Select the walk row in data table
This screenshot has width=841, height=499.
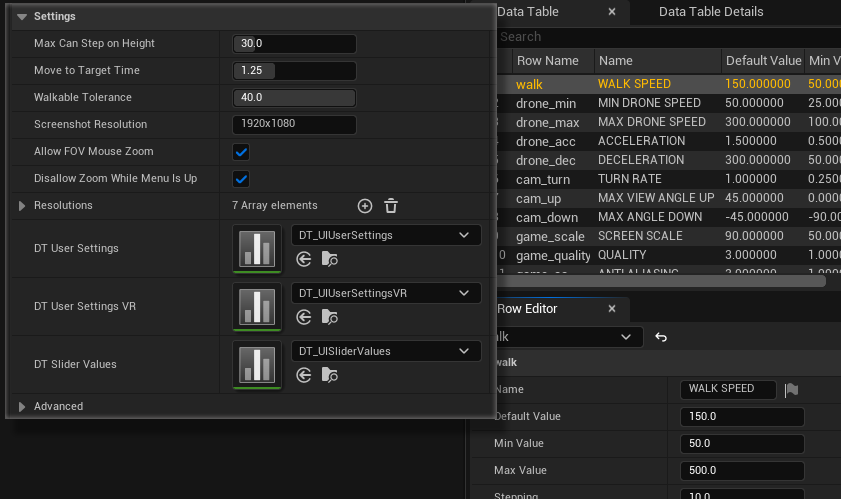668,84
